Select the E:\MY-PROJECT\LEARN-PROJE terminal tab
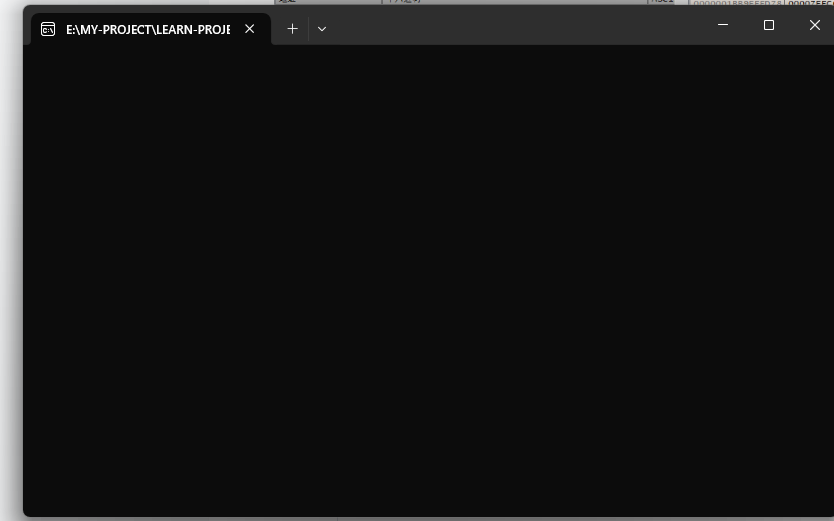This screenshot has width=834, height=521. click(151, 29)
